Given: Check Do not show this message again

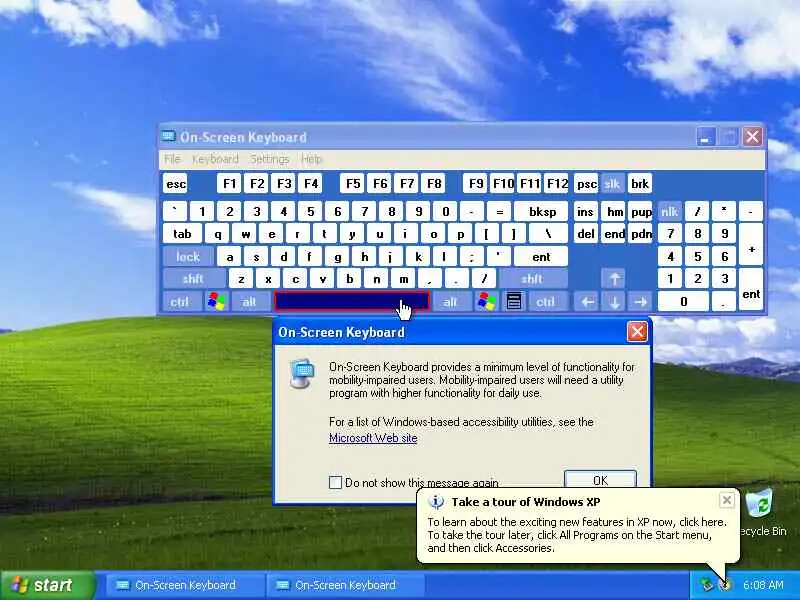Looking at the screenshot, I should (335, 482).
